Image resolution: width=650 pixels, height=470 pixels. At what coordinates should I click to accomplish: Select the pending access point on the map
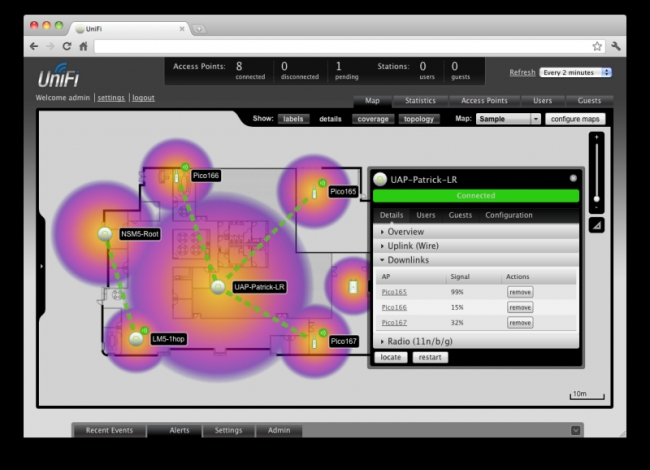tap(353, 287)
